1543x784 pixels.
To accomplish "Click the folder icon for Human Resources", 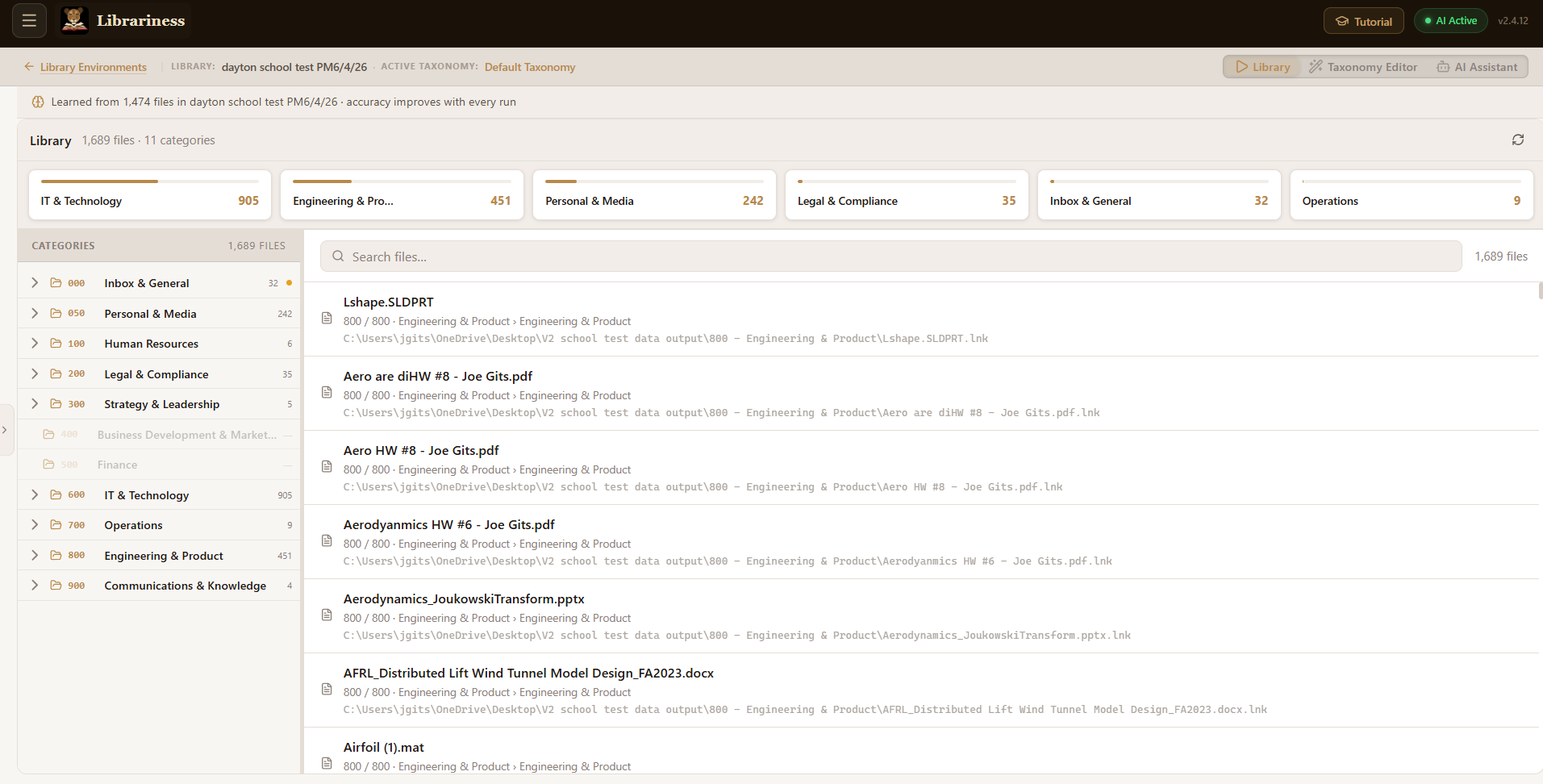I will 56,344.
